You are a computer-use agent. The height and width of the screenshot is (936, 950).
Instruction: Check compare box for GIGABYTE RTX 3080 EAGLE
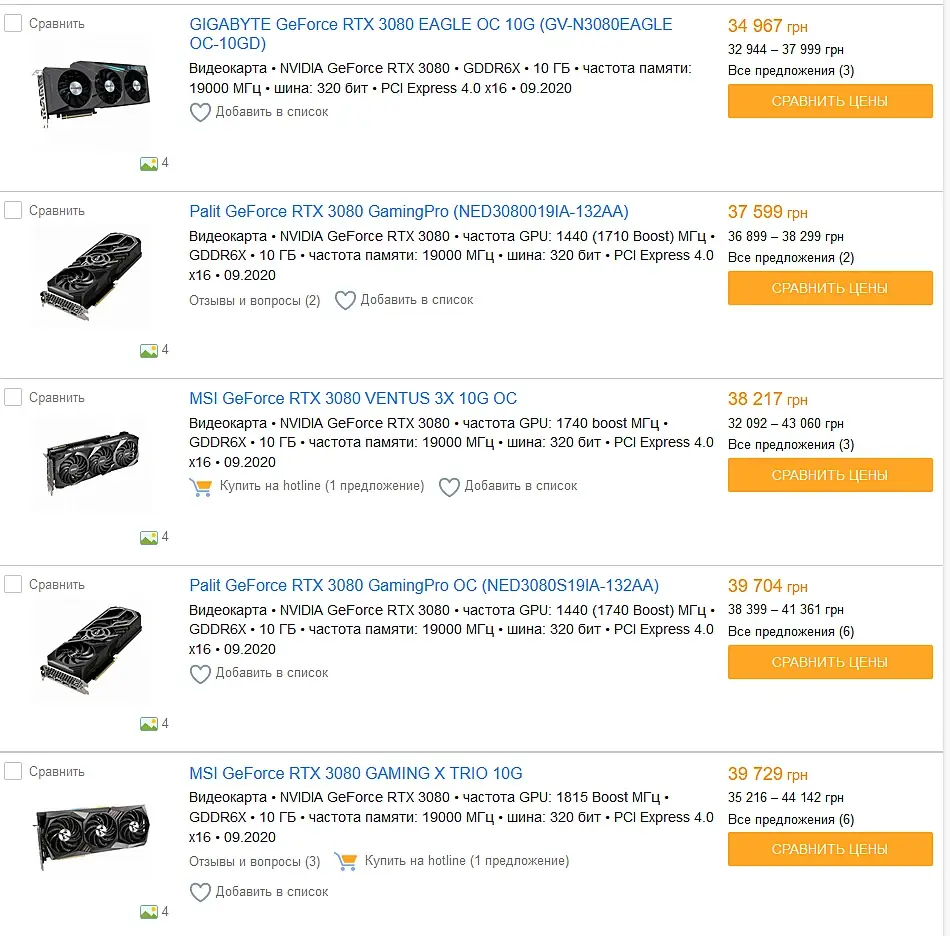tap(13, 23)
